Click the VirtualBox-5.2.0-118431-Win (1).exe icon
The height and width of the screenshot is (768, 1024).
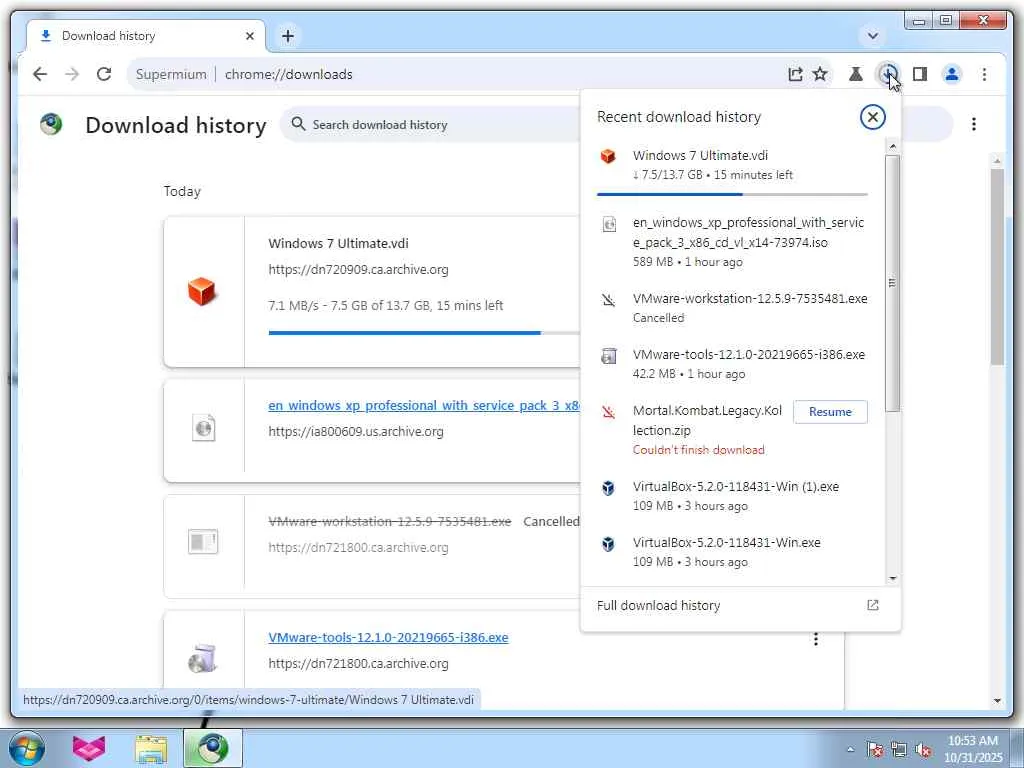(x=608, y=488)
